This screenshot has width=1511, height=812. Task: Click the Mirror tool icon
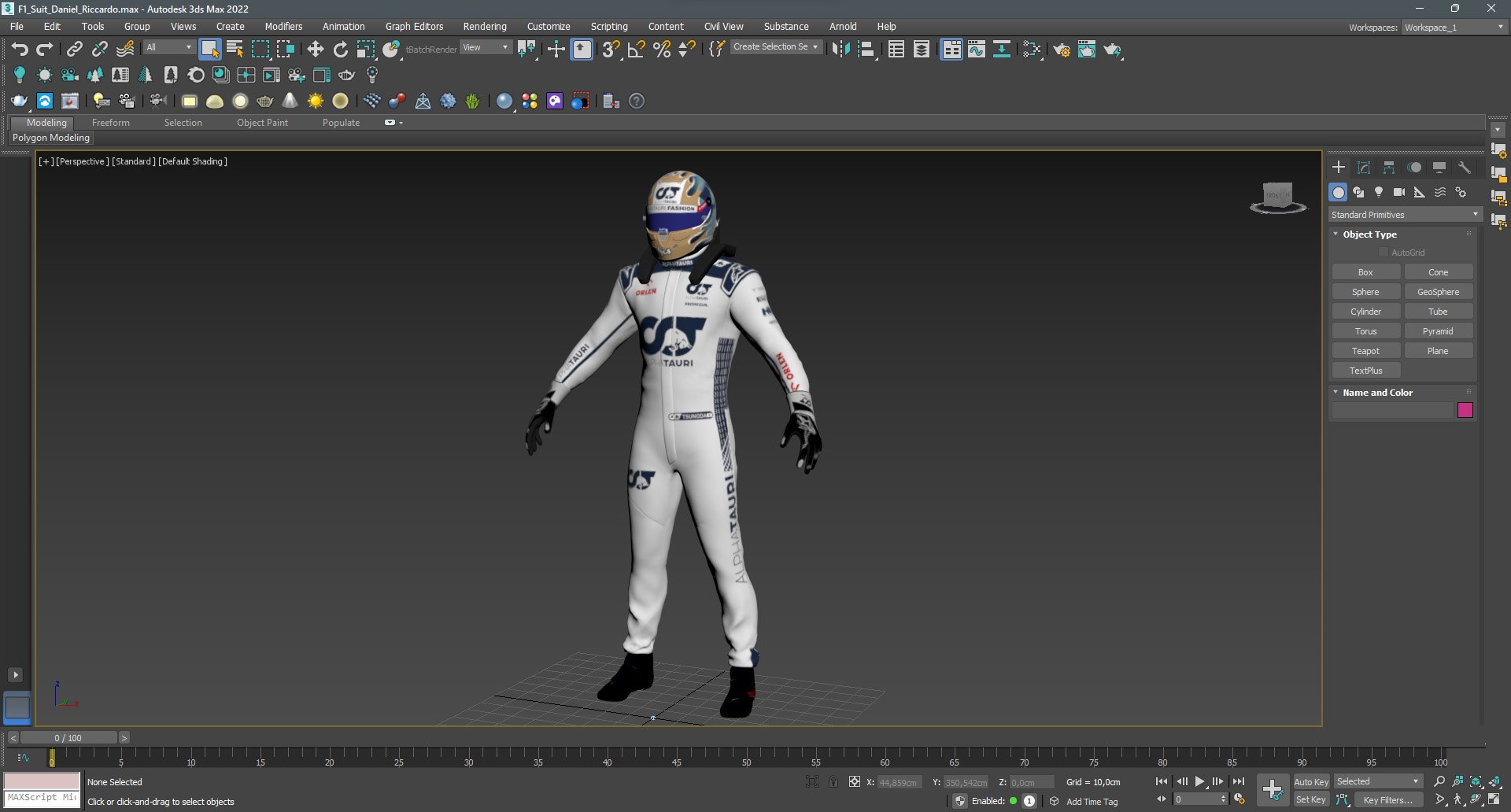coord(840,50)
